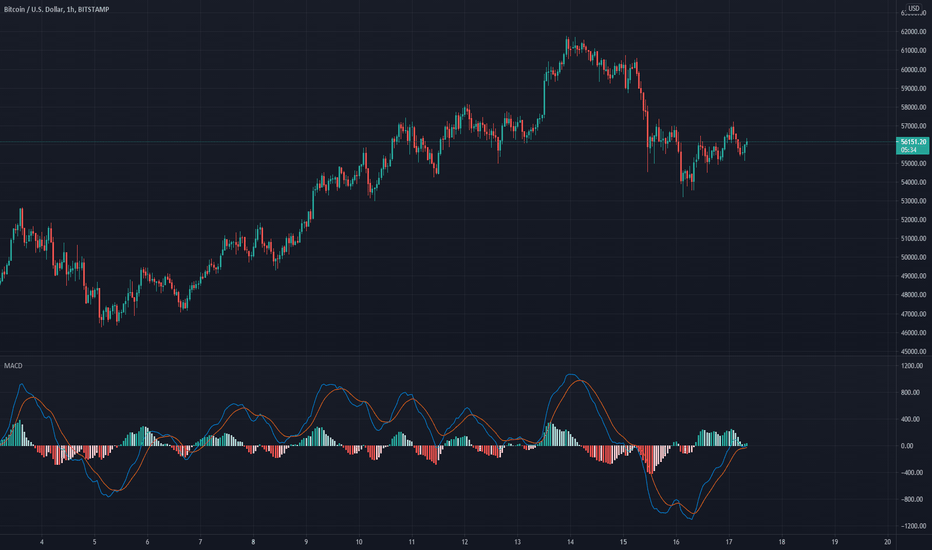Click the 57000.00 price axis label
Viewport: 932px width, 550px height.
(914, 126)
